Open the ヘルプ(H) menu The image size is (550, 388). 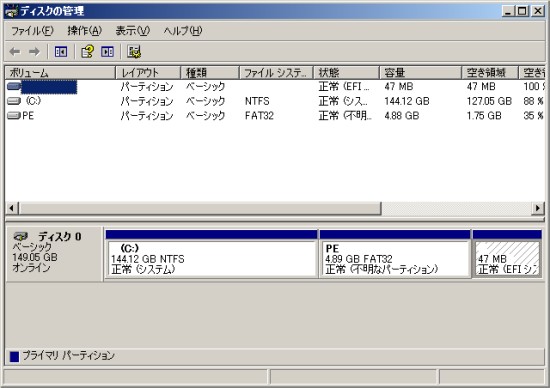(x=183, y=31)
